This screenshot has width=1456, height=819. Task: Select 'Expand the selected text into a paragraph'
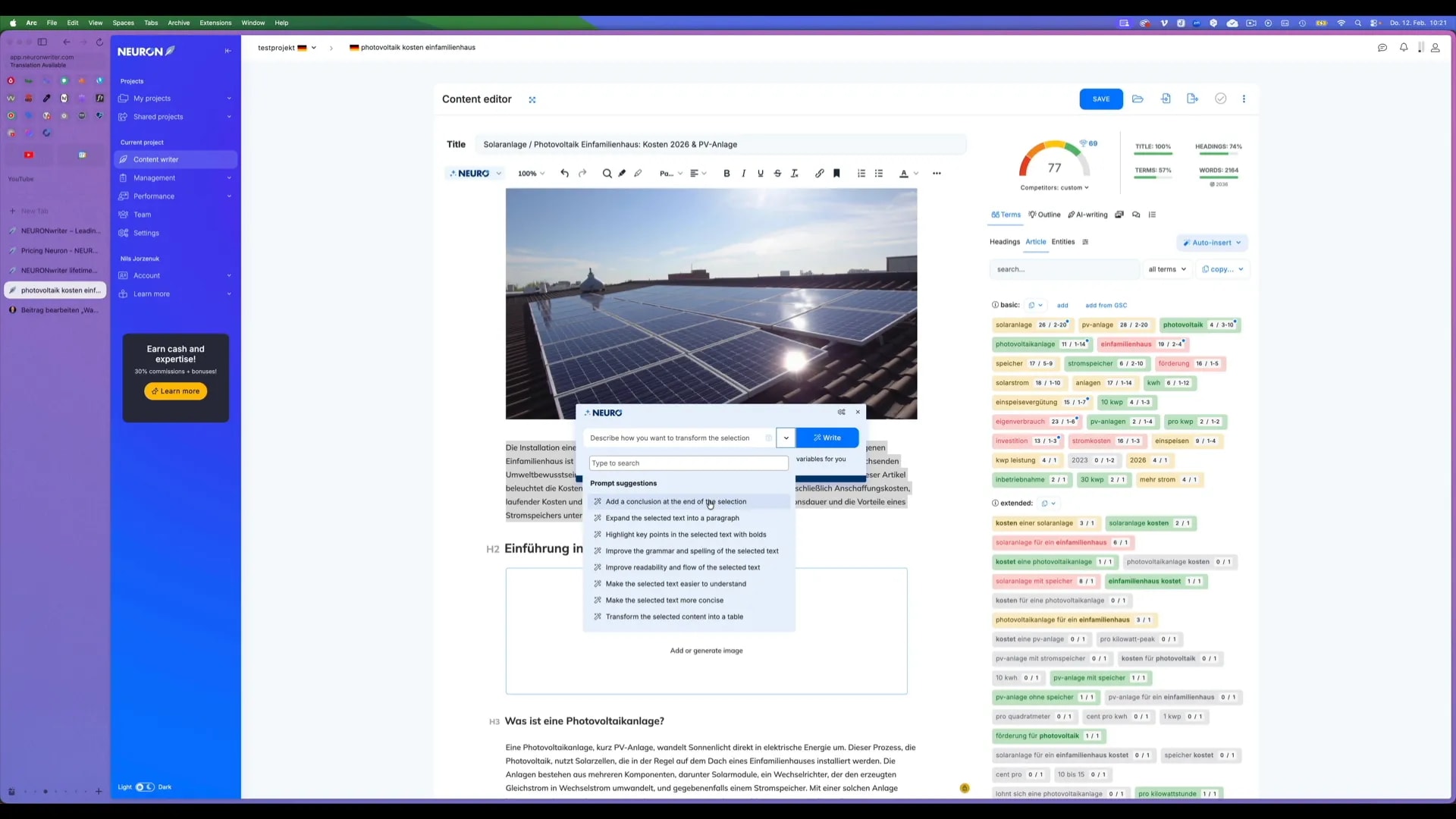click(x=672, y=518)
